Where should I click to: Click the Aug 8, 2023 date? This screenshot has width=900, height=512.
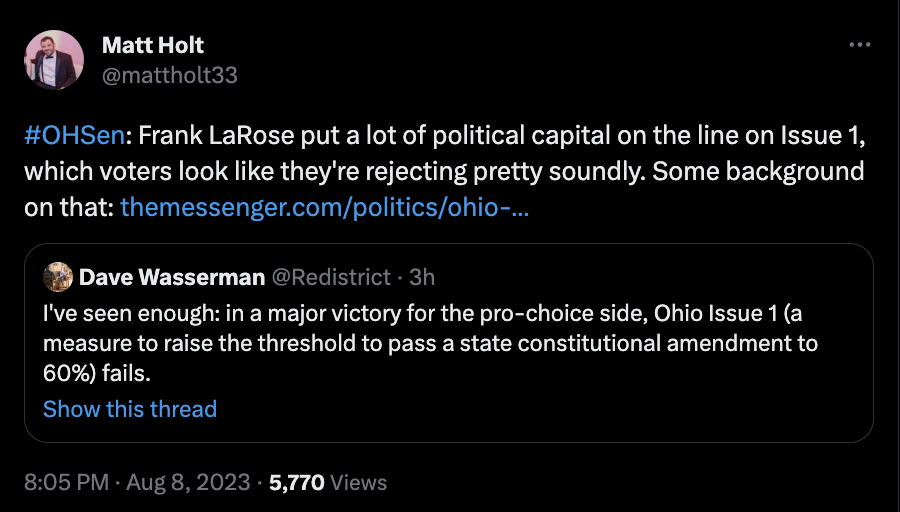[x=188, y=482]
